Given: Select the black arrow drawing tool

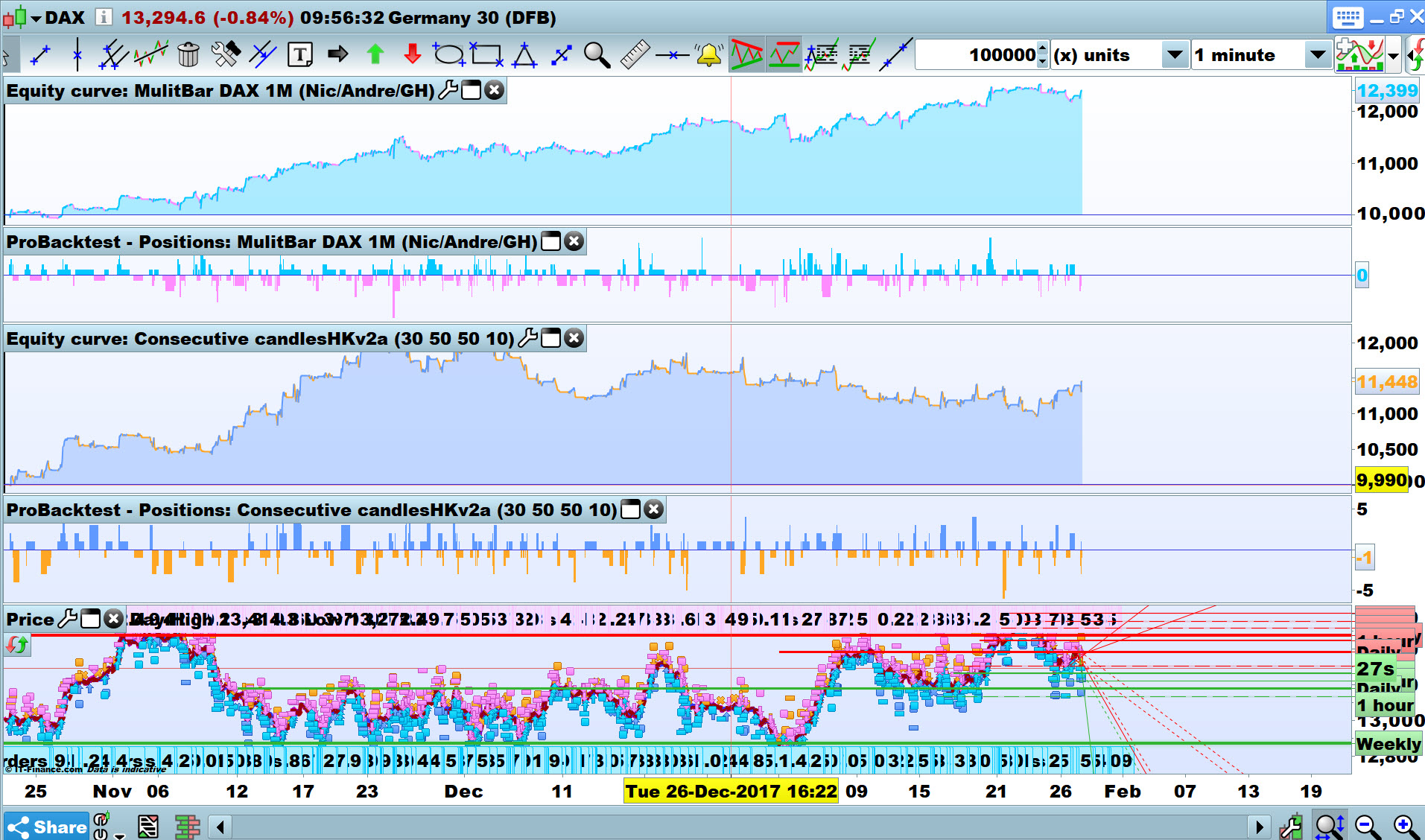Looking at the screenshot, I should click(x=337, y=54).
